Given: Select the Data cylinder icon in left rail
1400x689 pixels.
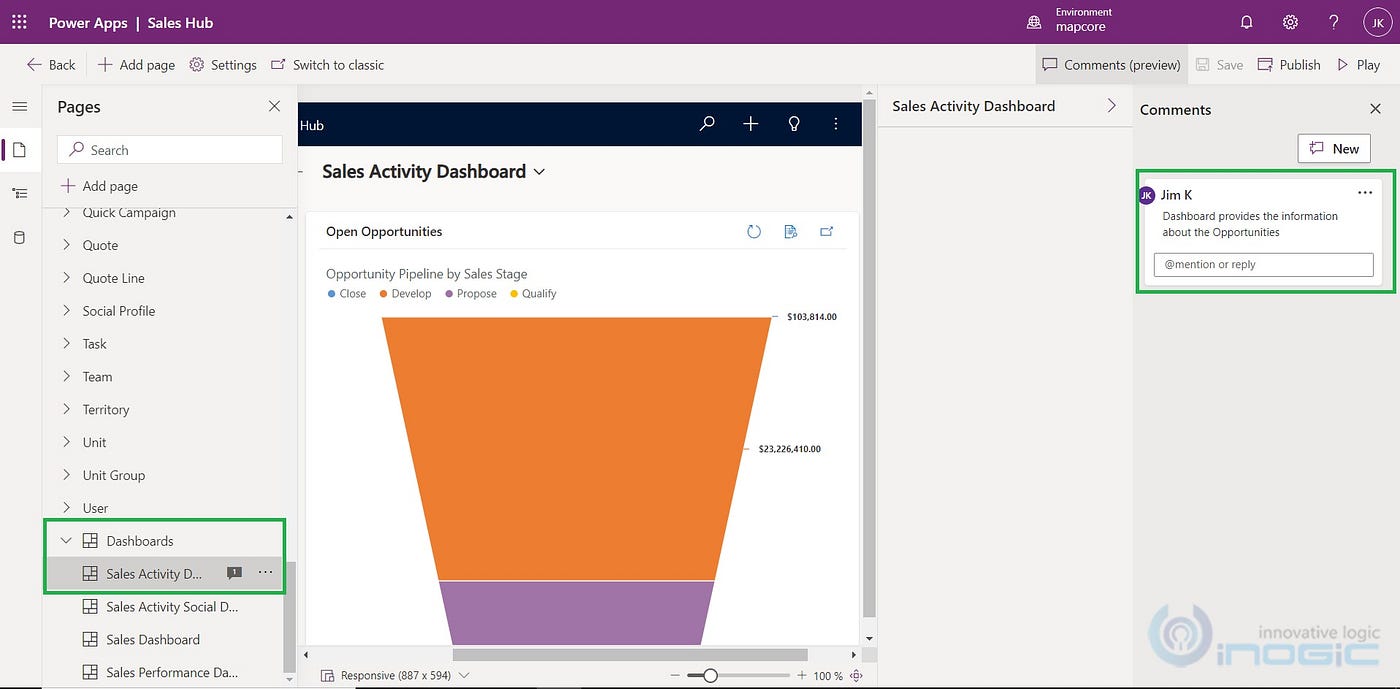Looking at the screenshot, I should tap(20, 238).
